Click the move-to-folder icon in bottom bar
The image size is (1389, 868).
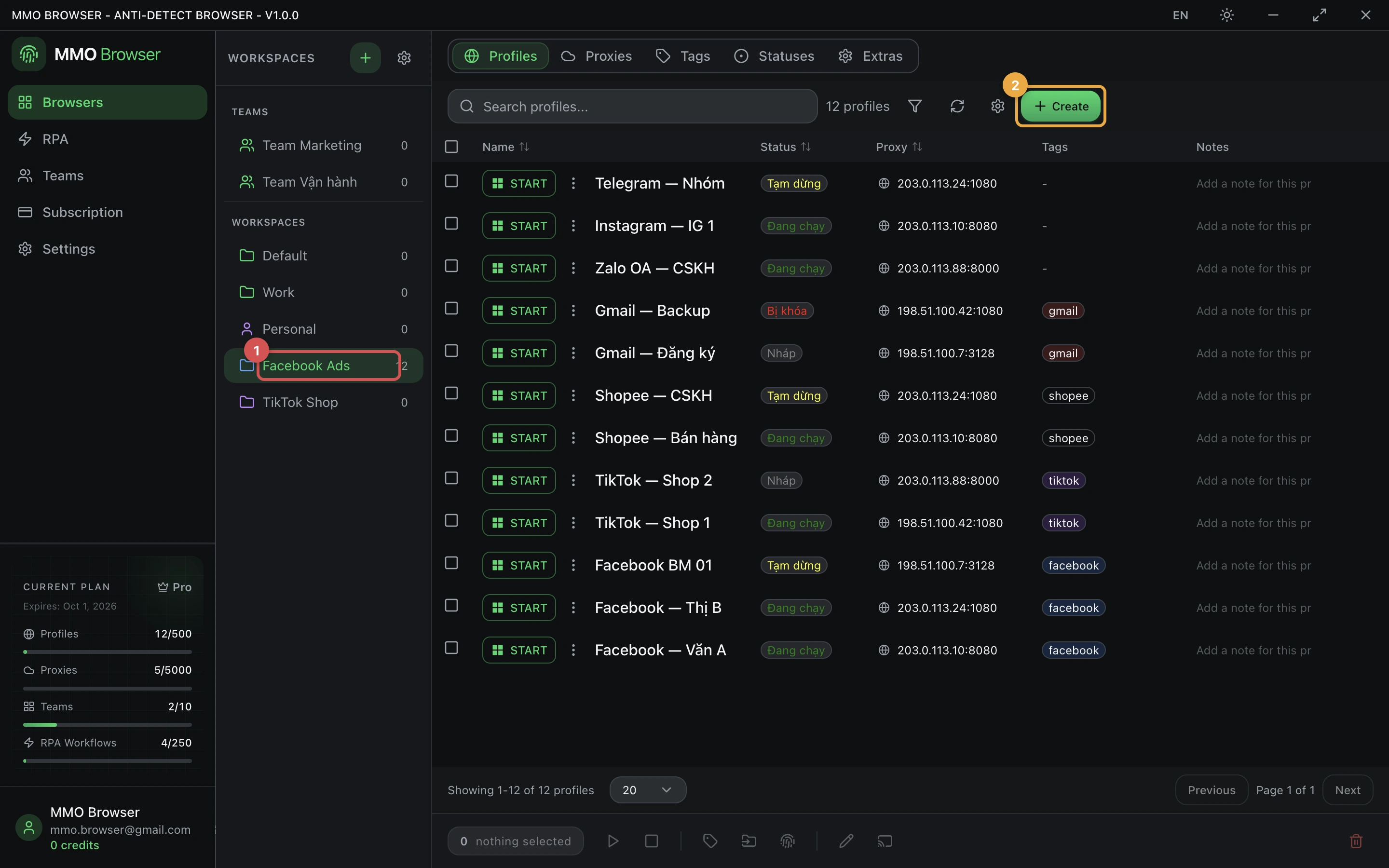[x=749, y=841]
